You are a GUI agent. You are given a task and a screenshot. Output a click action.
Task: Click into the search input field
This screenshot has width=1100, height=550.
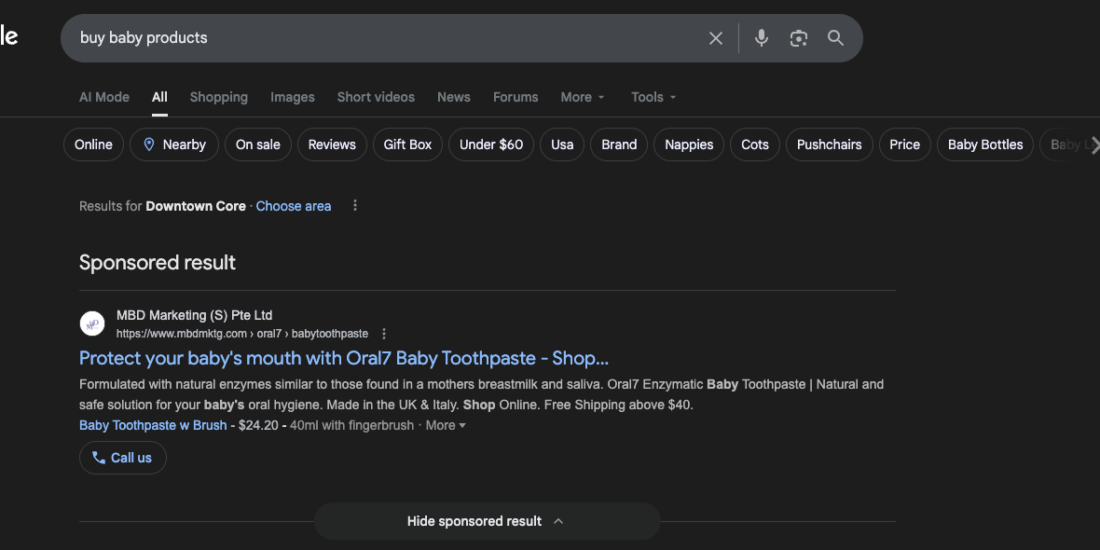click(380, 38)
